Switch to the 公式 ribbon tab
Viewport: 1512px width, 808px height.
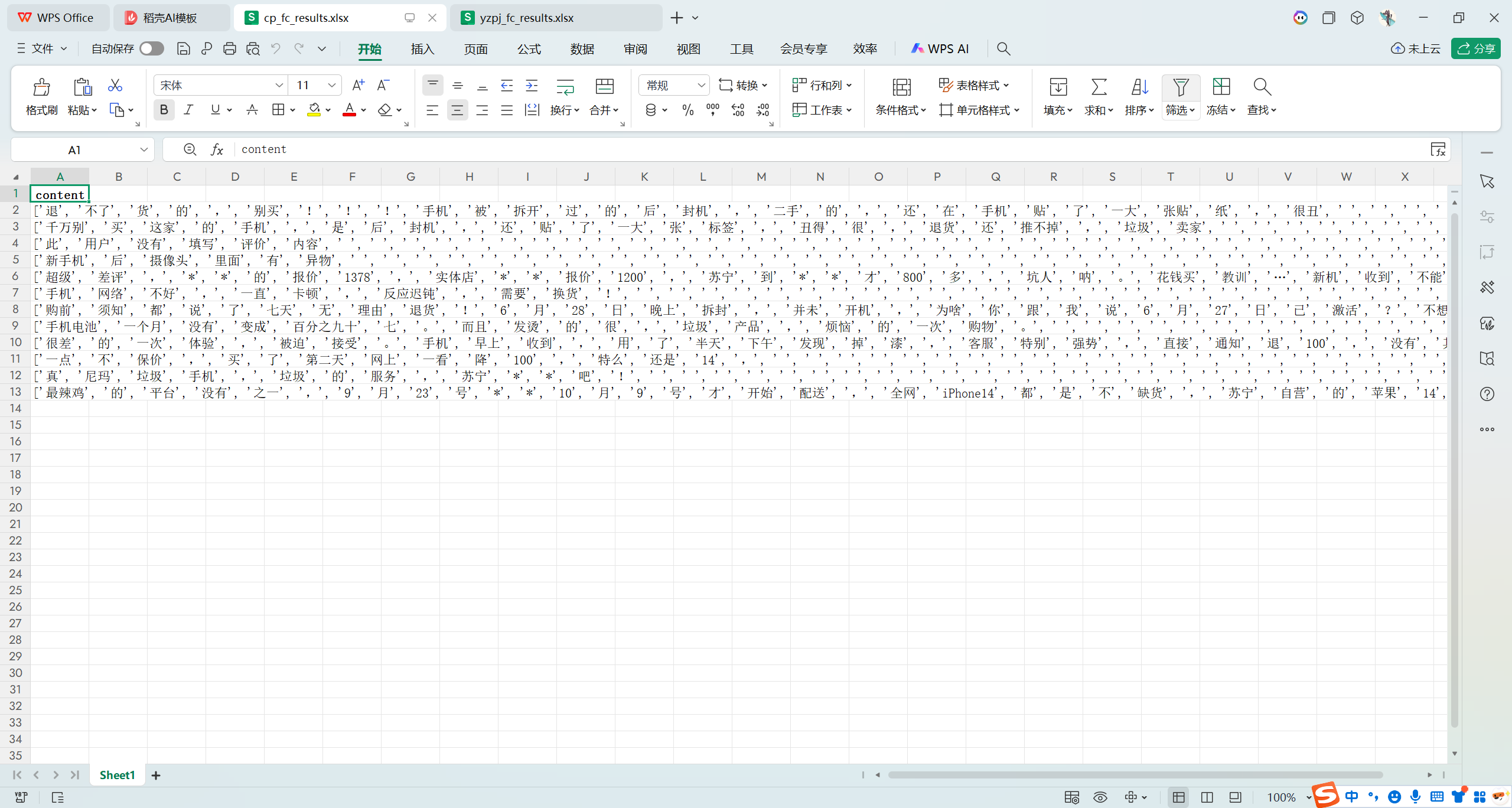tap(529, 49)
